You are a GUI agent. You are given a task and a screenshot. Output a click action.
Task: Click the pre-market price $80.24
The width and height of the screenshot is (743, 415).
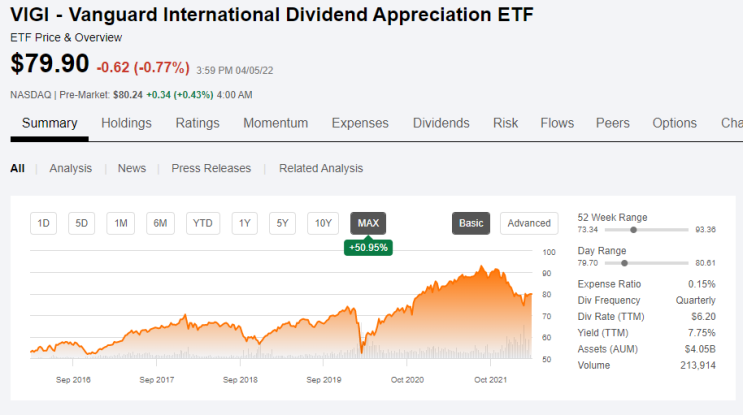pyautogui.click(x=127, y=95)
